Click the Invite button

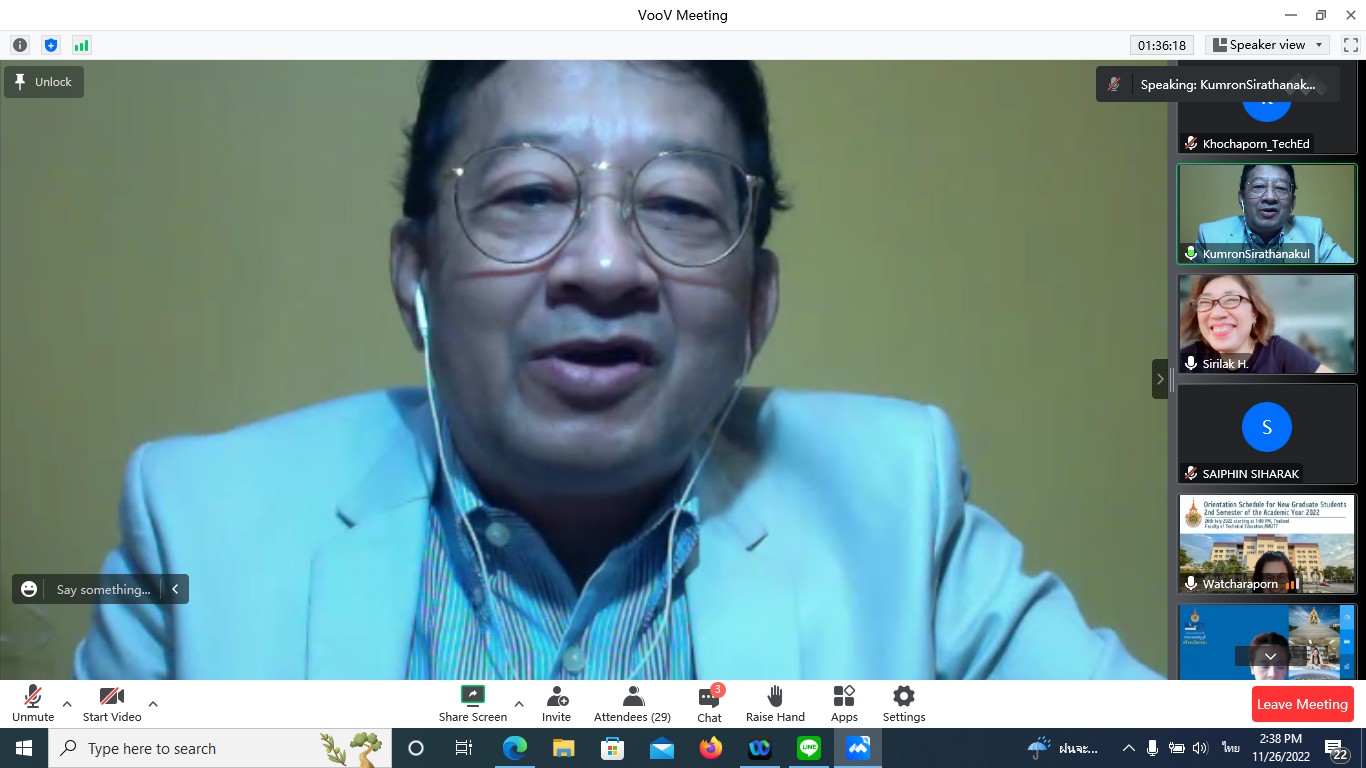[557, 704]
